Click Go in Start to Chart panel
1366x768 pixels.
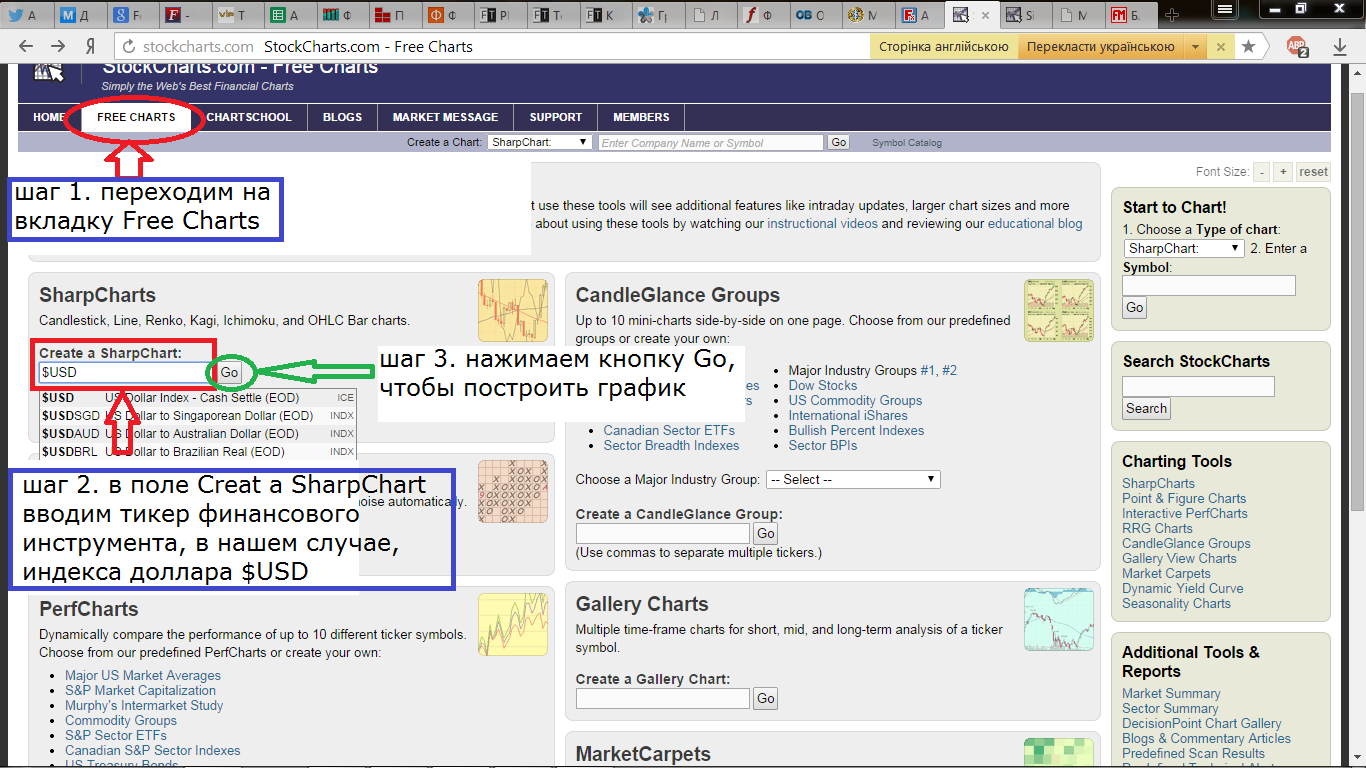pyautogui.click(x=1135, y=307)
